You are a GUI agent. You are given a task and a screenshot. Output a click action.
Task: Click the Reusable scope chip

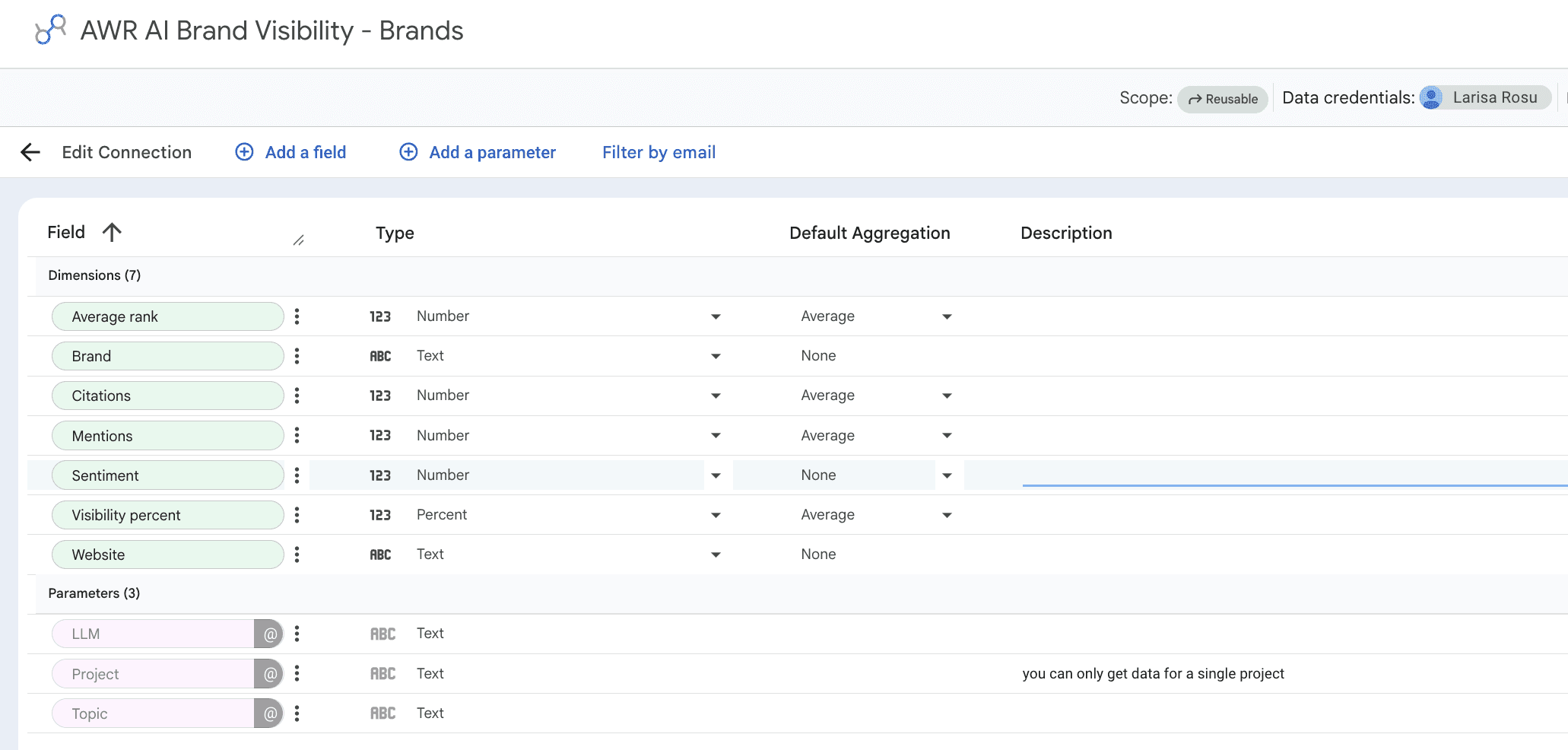(1223, 99)
